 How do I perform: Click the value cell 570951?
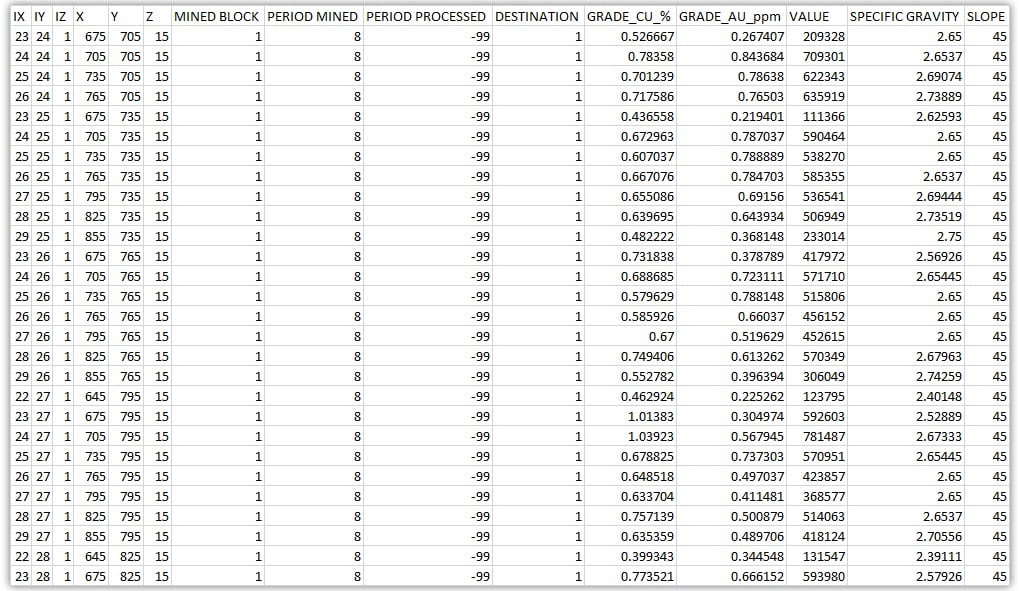(x=816, y=457)
